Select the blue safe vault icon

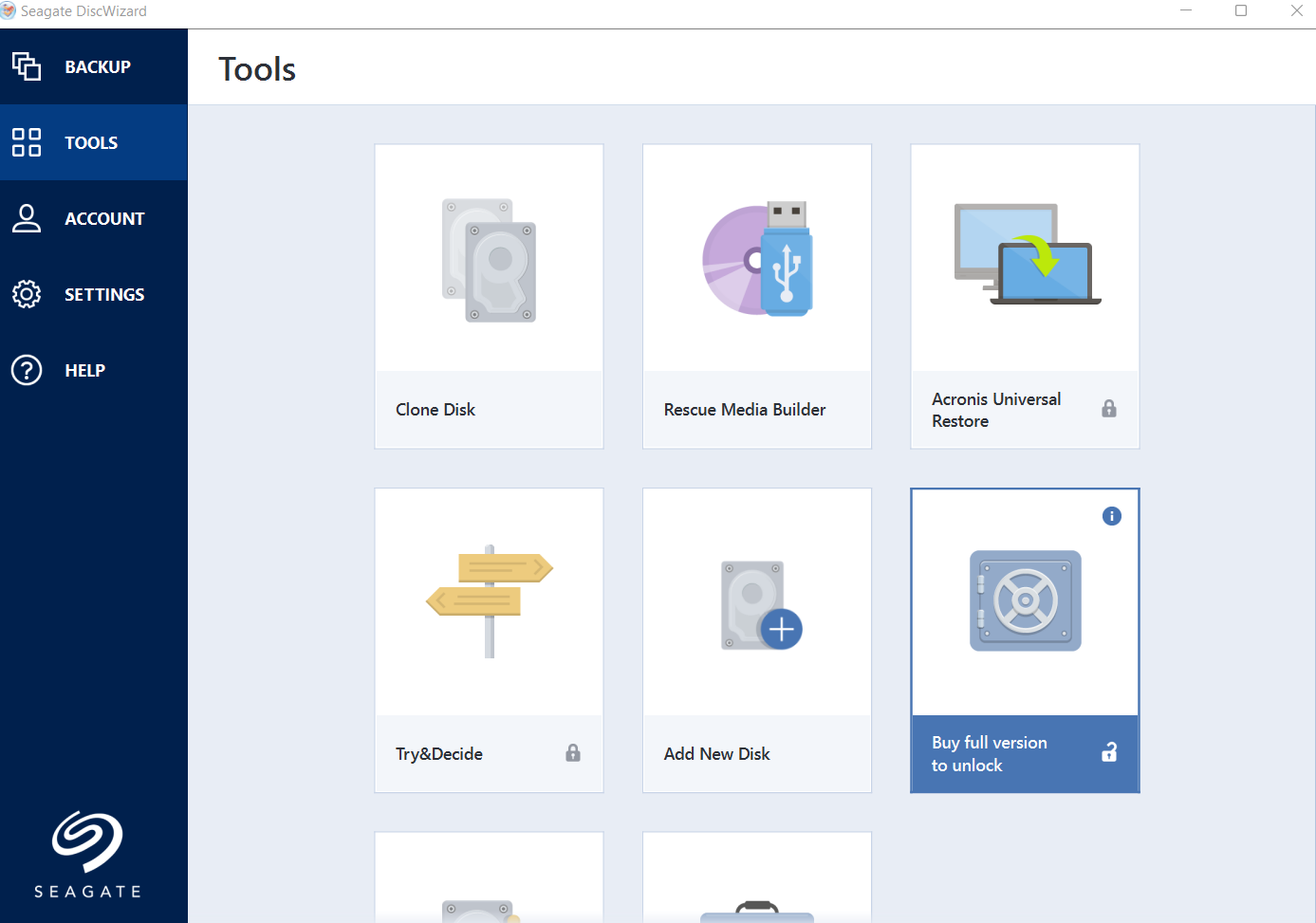tap(1025, 600)
